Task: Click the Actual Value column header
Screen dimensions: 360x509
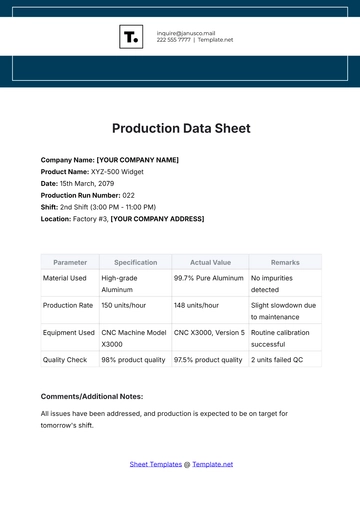Action: click(x=210, y=262)
